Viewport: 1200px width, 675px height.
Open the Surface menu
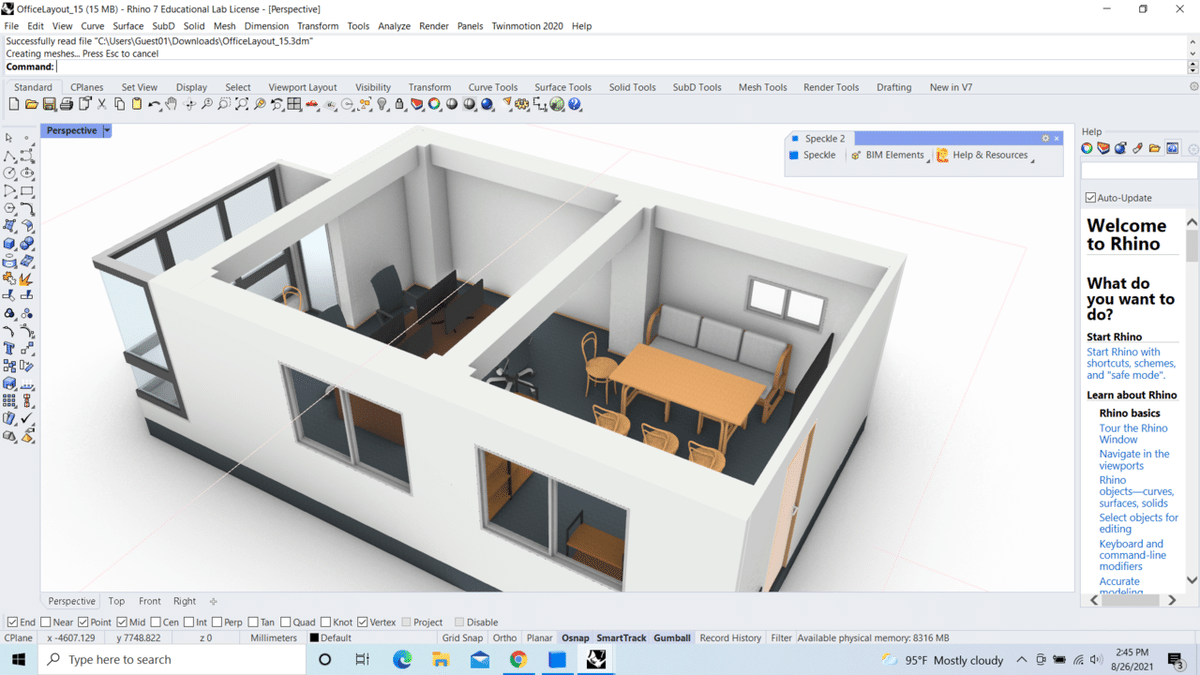(x=128, y=26)
